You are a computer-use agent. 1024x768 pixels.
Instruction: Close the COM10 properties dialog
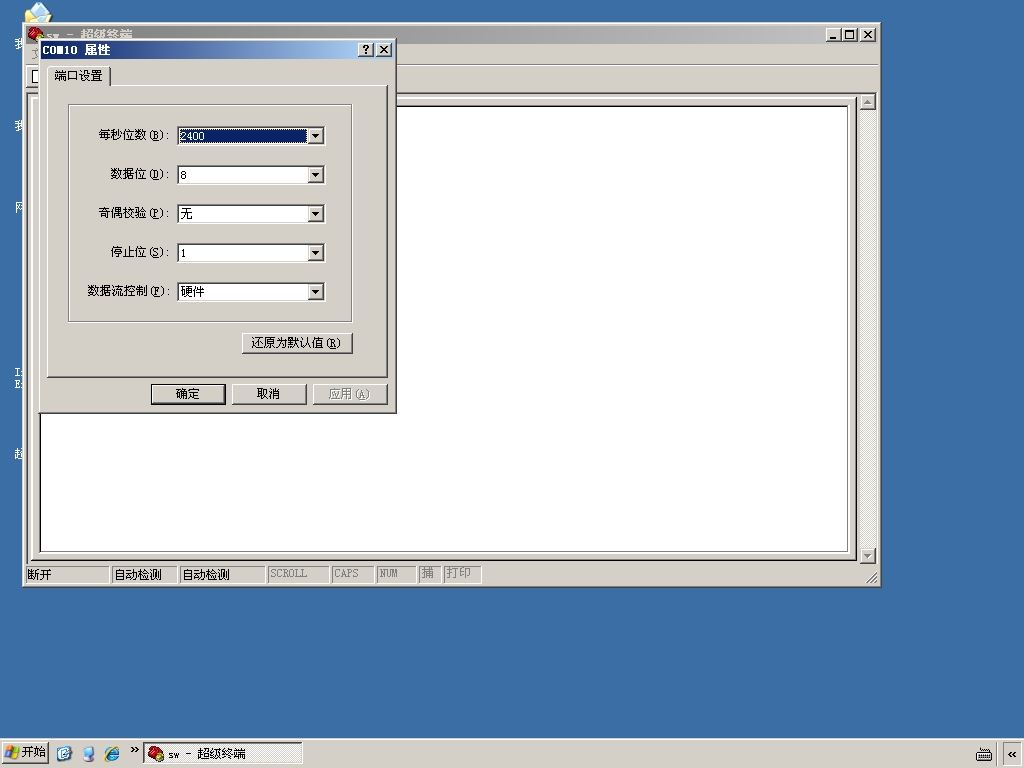click(384, 50)
